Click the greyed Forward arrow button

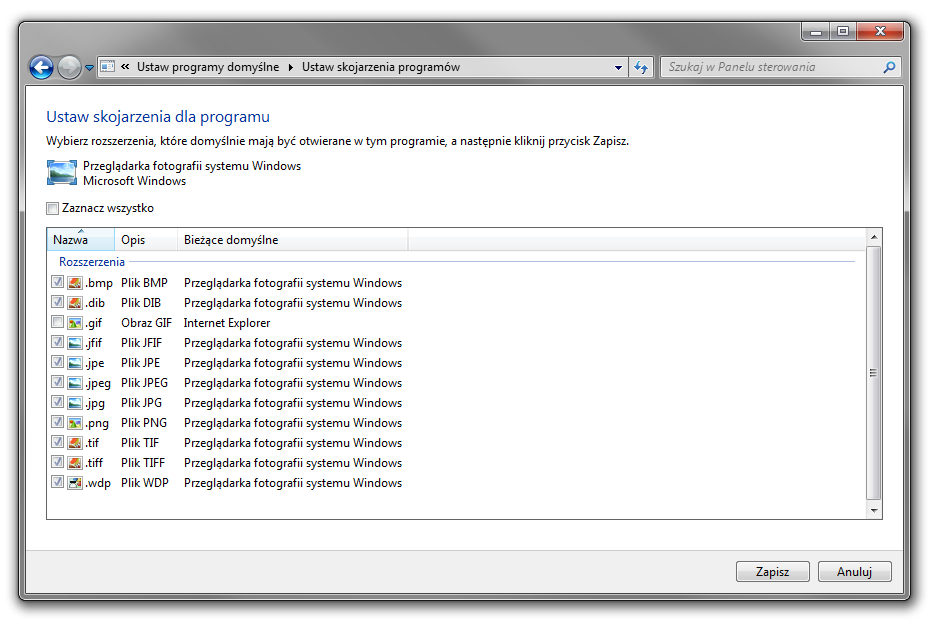pyautogui.click(x=69, y=67)
